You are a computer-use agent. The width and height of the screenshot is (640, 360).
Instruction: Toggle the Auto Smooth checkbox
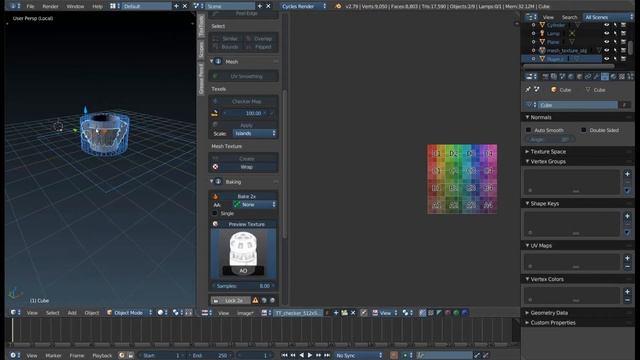529,130
